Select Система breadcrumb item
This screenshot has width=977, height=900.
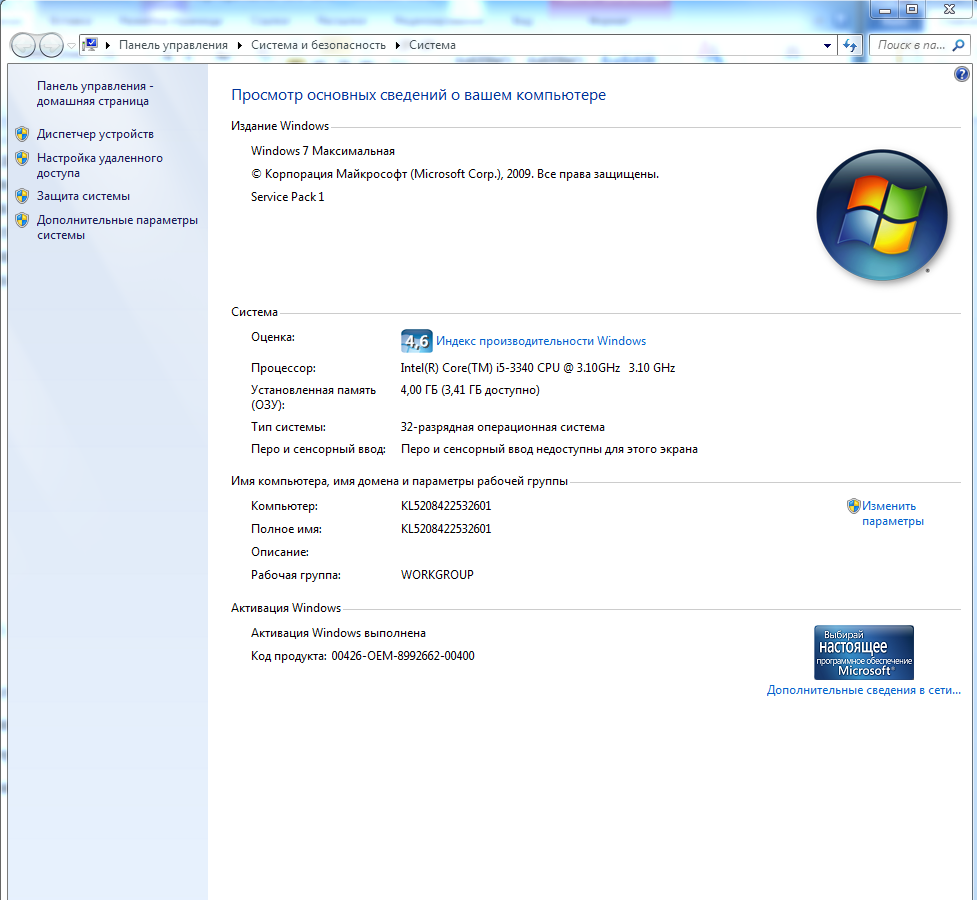click(x=432, y=45)
